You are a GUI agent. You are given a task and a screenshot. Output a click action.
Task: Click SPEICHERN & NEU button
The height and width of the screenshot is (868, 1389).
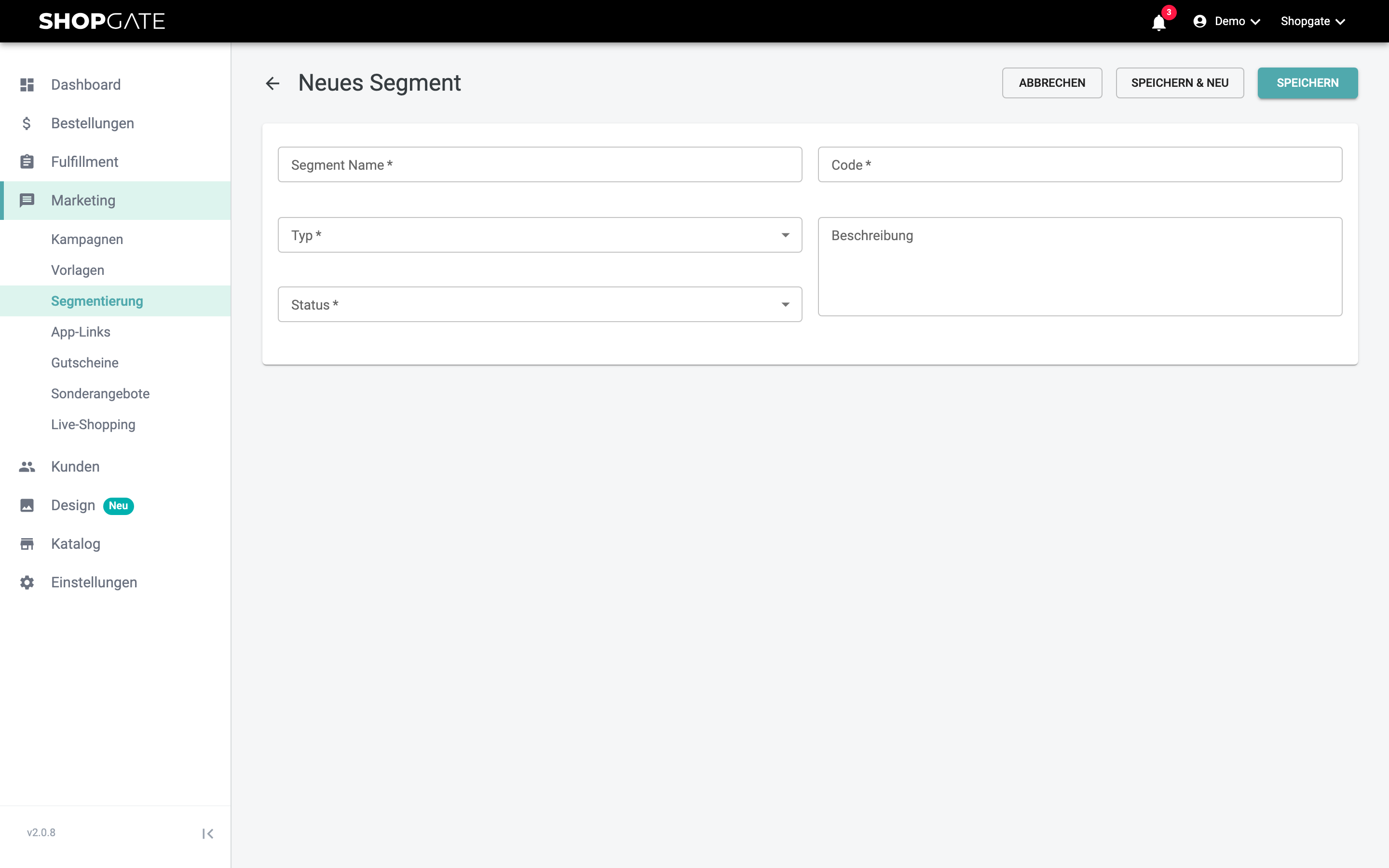tap(1180, 82)
